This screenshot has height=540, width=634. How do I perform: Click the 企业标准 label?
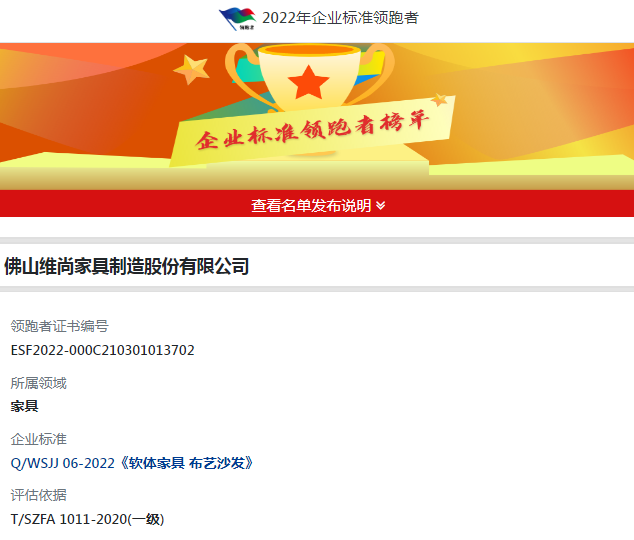38,439
